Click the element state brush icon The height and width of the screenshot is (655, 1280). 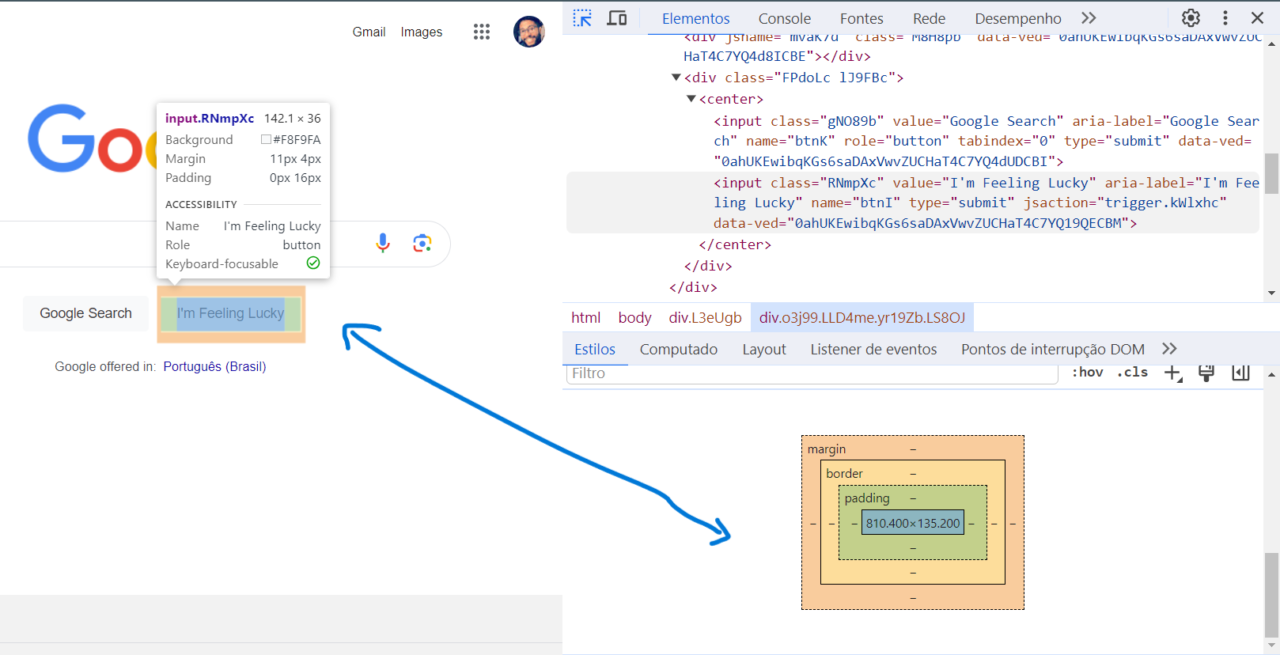click(x=1206, y=371)
